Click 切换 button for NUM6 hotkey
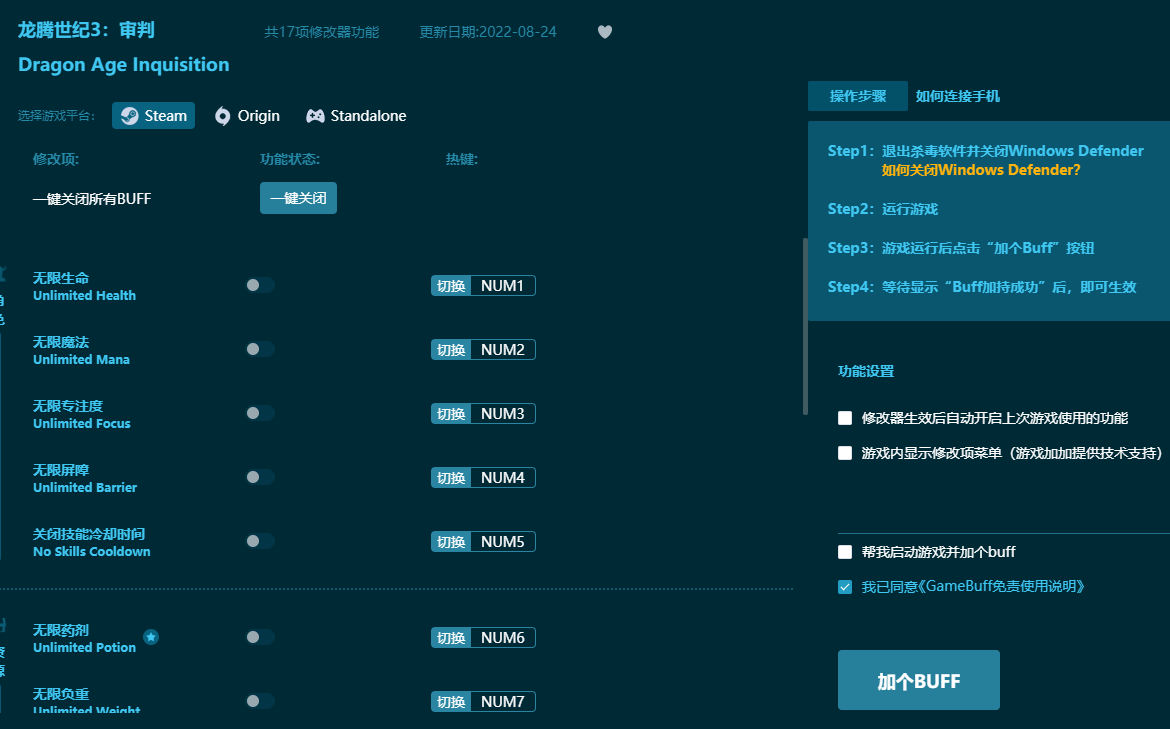Image resolution: width=1170 pixels, height=729 pixels. (451, 638)
